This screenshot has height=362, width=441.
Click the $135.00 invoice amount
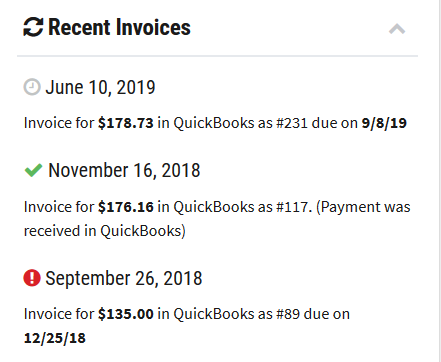coord(126,314)
